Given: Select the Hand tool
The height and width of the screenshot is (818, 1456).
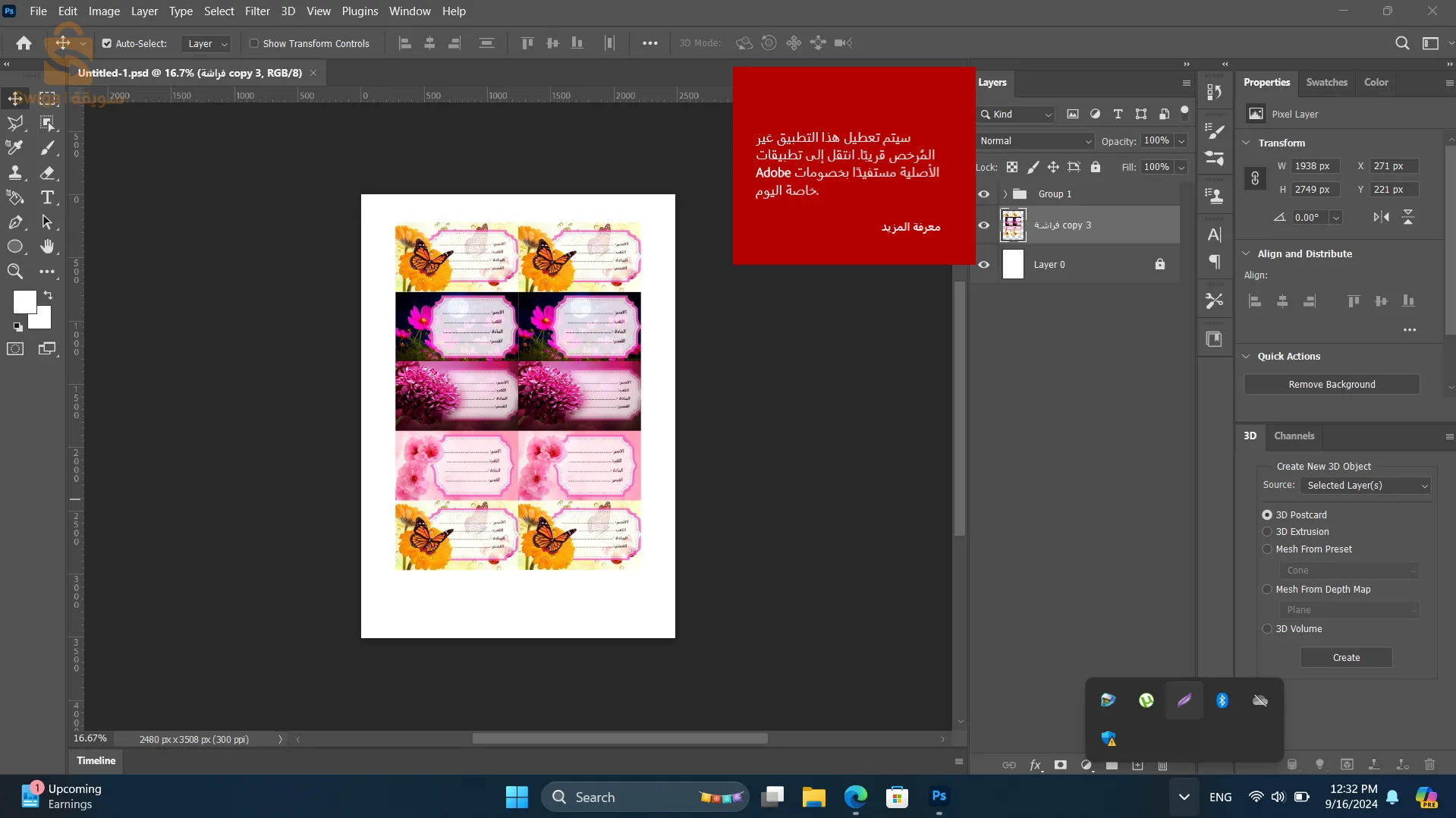Looking at the screenshot, I should [47, 247].
